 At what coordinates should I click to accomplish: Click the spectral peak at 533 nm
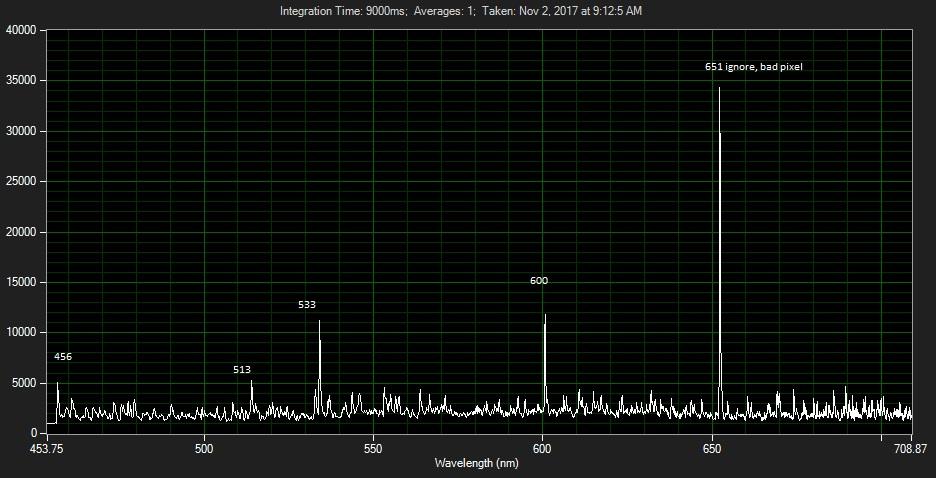[x=319, y=367]
